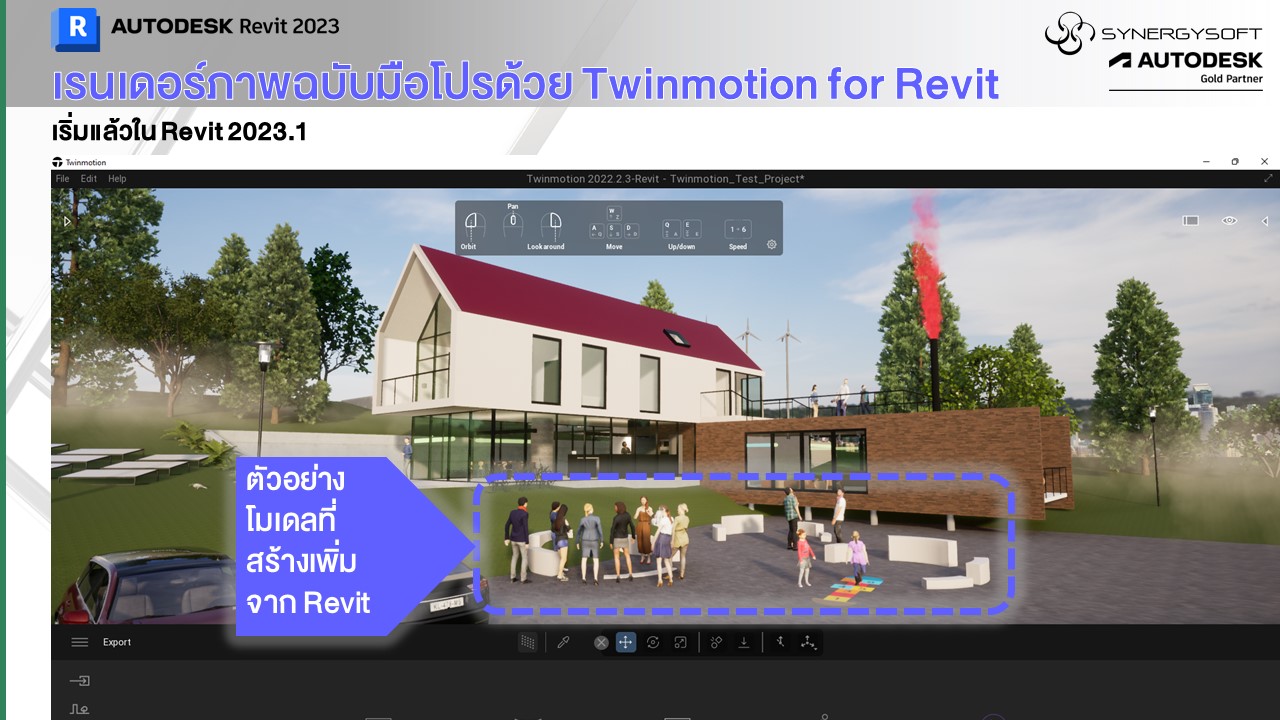Select the Rotate tool in toolbar
Image resolution: width=1280 pixels, height=720 pixels.
tap(653, 642)
